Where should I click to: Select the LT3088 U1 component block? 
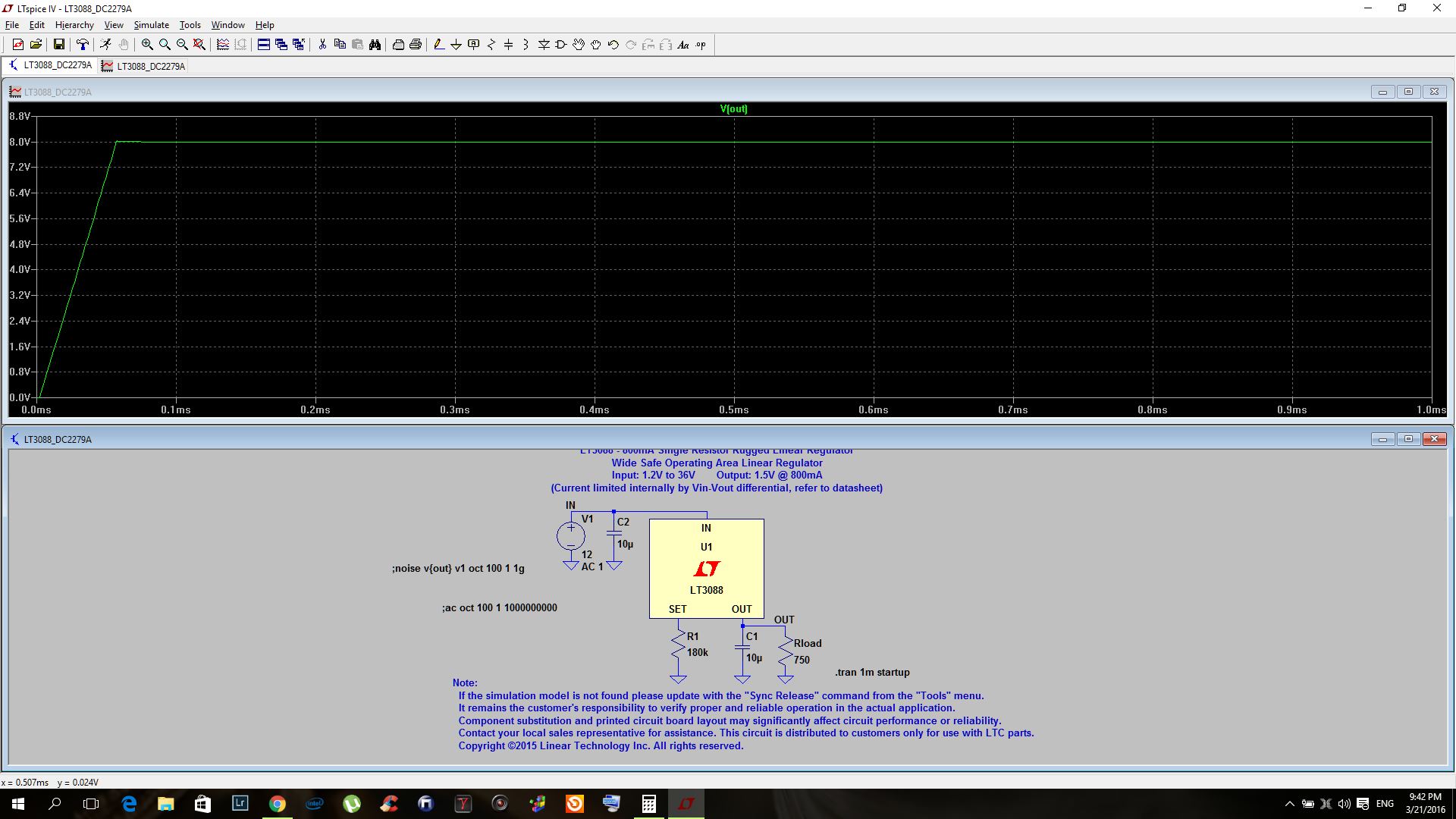click(706, 568)
